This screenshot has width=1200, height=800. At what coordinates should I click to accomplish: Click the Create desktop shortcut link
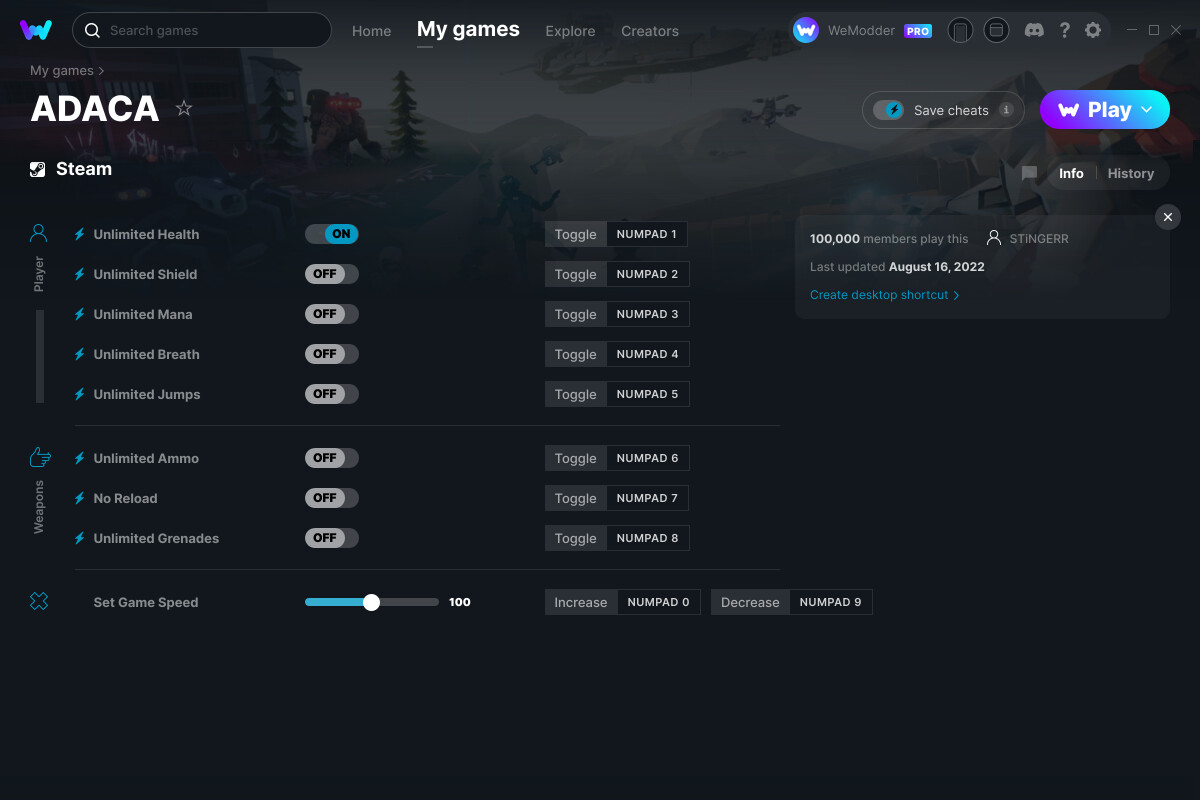tap(879, 294)
